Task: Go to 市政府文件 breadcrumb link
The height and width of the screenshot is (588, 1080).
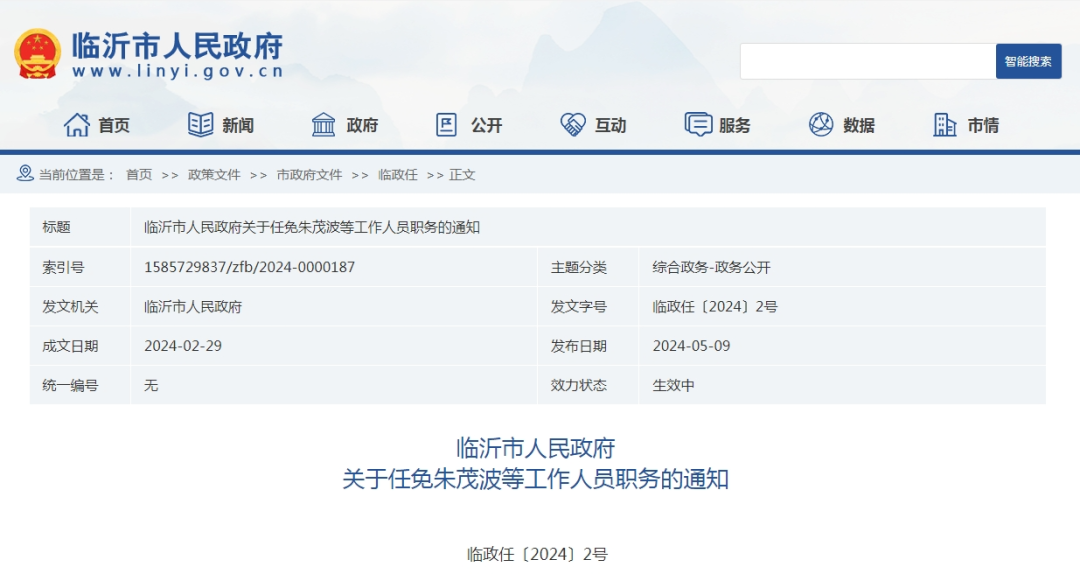Action: (x=309, y=175)
